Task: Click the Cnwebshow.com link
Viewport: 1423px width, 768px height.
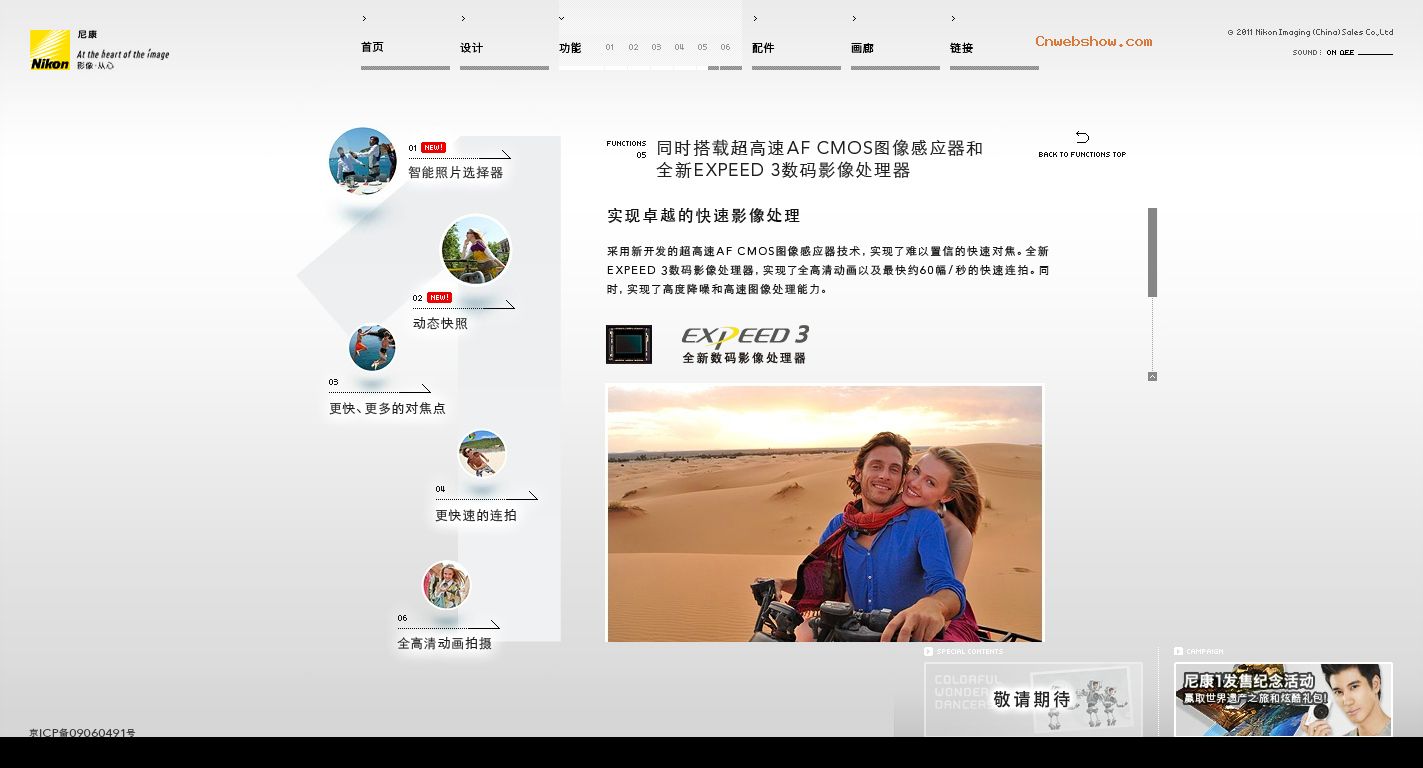Action: pyautogui.click(x=1093, y=41)
